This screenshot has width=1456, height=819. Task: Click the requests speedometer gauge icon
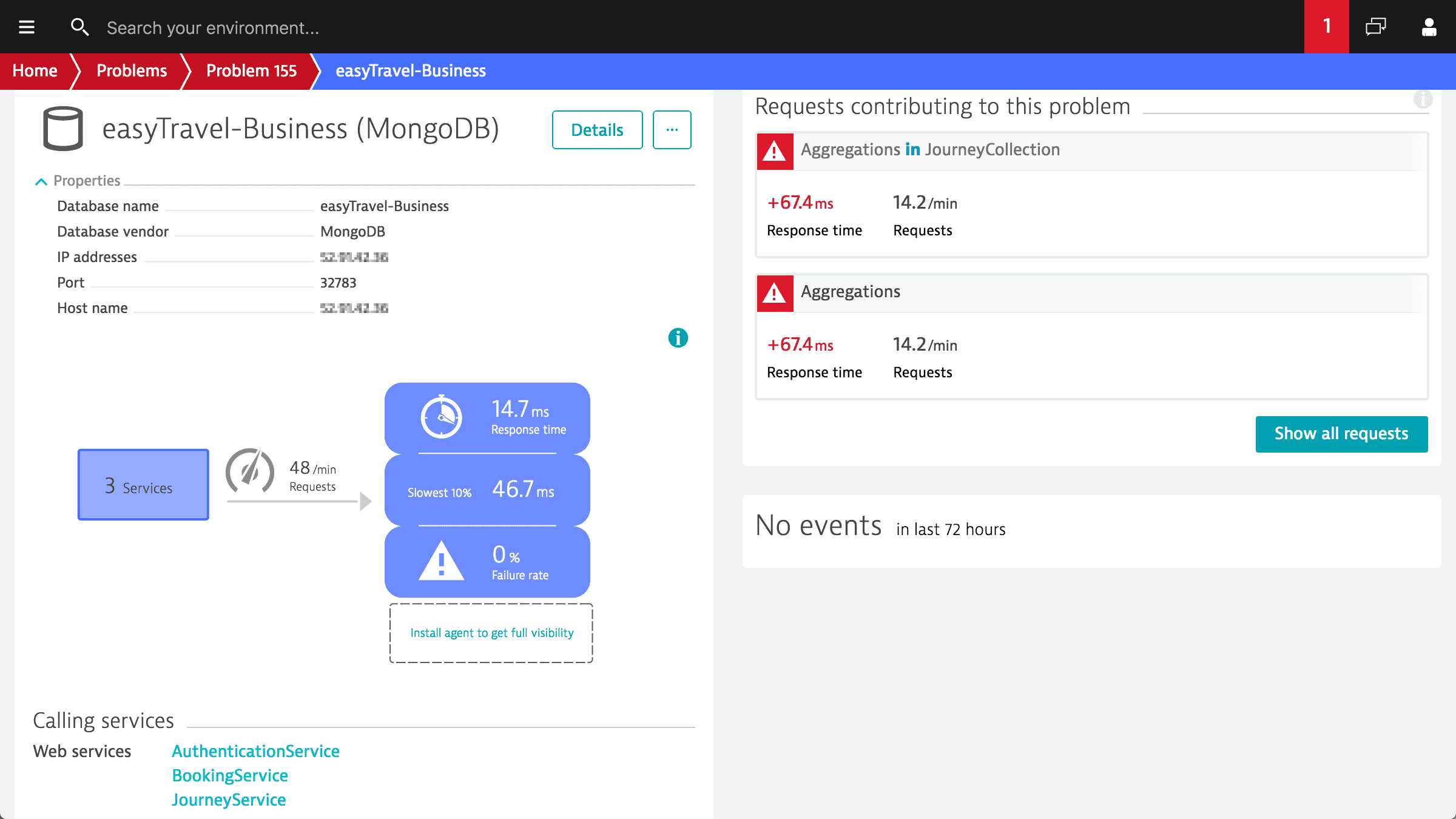coord(250,471)
